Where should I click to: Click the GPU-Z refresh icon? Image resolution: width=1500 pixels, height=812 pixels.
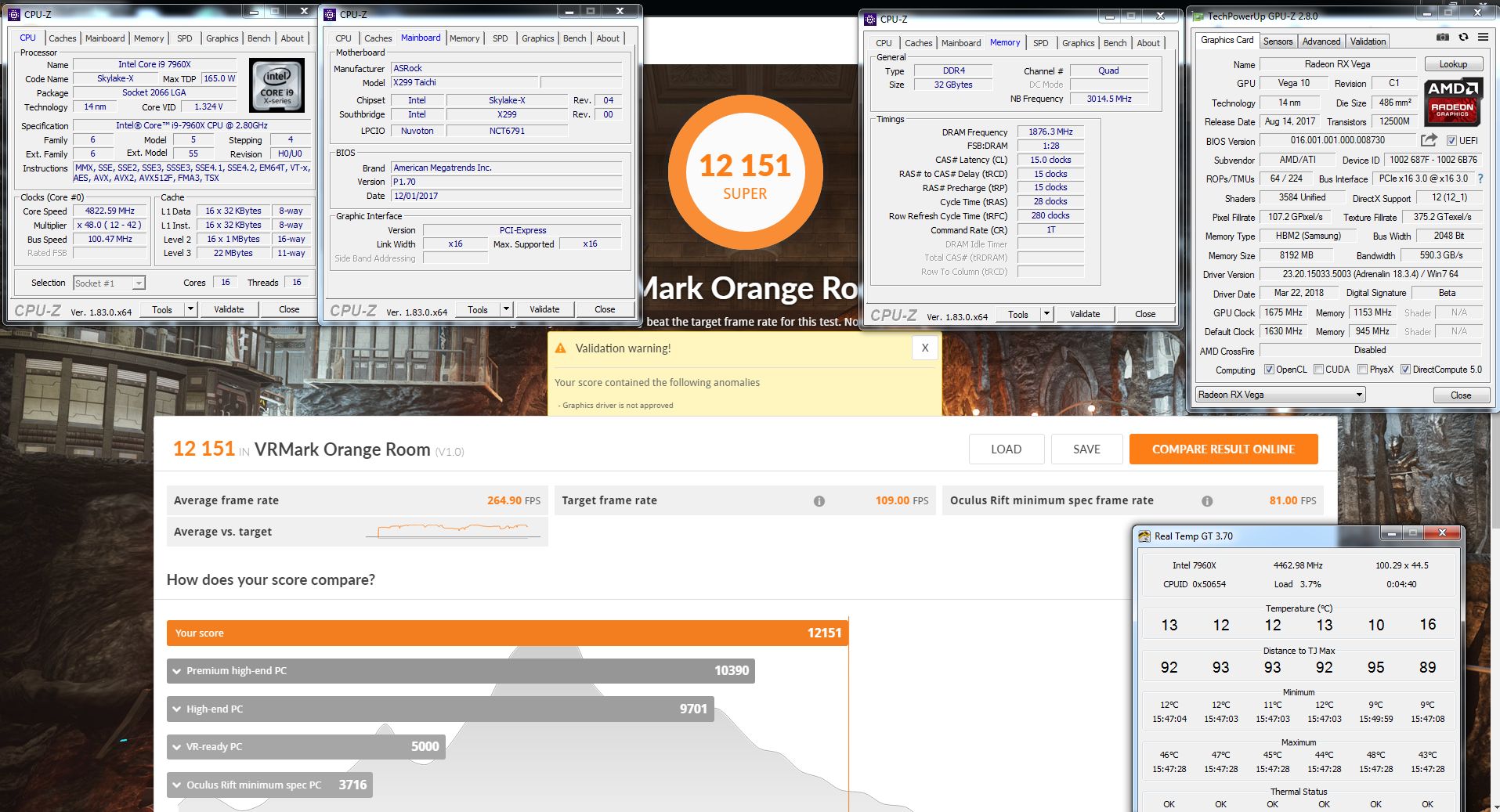coord(1463,37)
